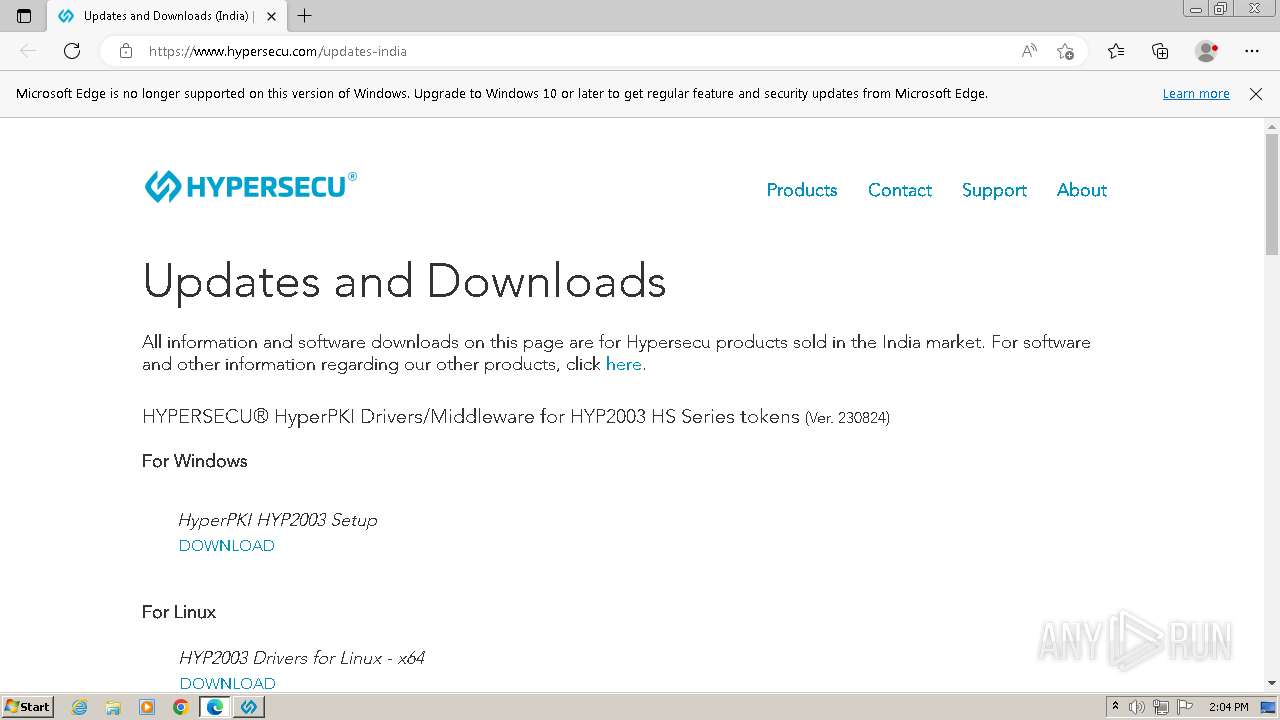Switch to the Microsoft Edge taskbar window
The height and width of the screenshot is (720, 1280).
coord(215,707)
